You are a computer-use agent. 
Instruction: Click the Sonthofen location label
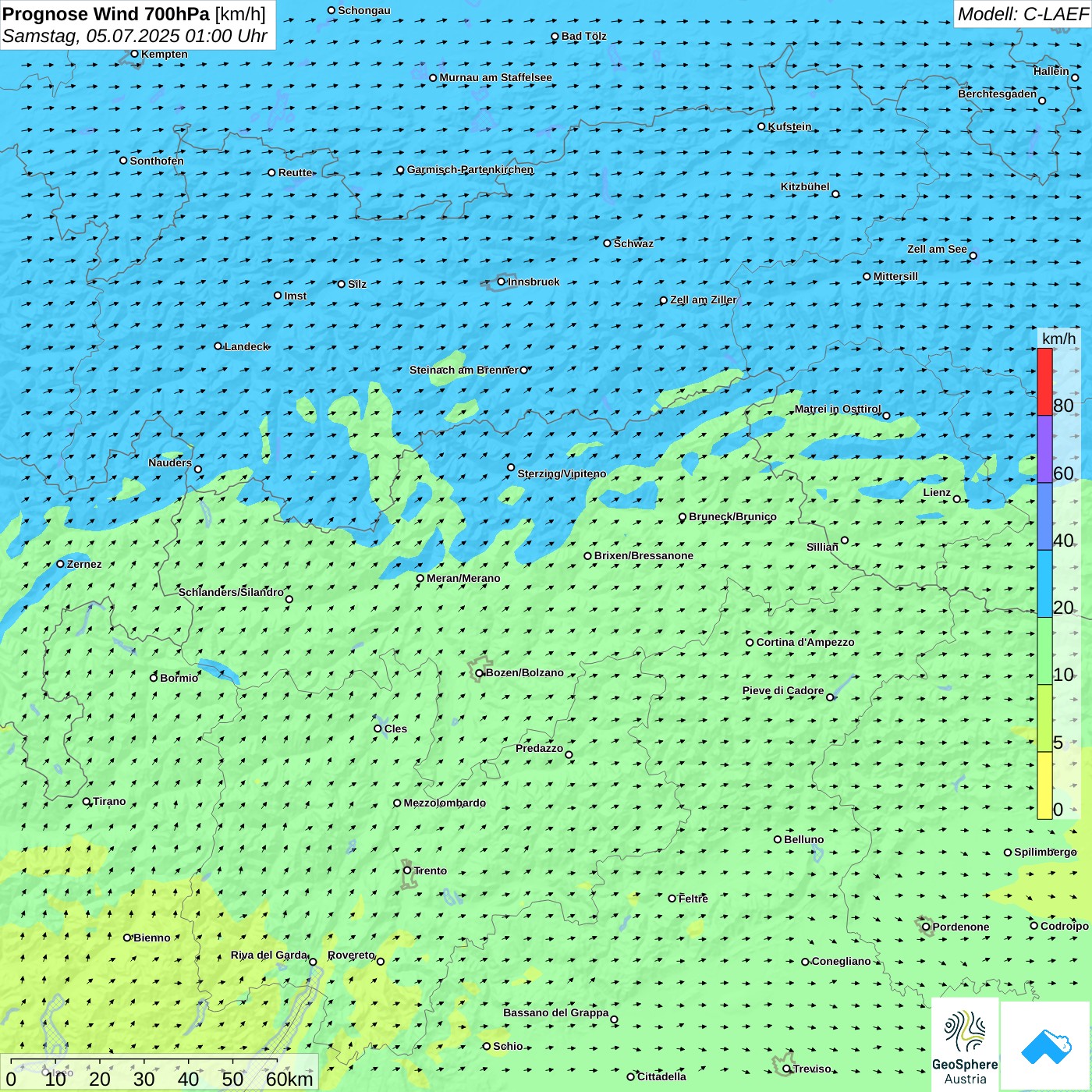pyautogui.click(x=157, y=161)
